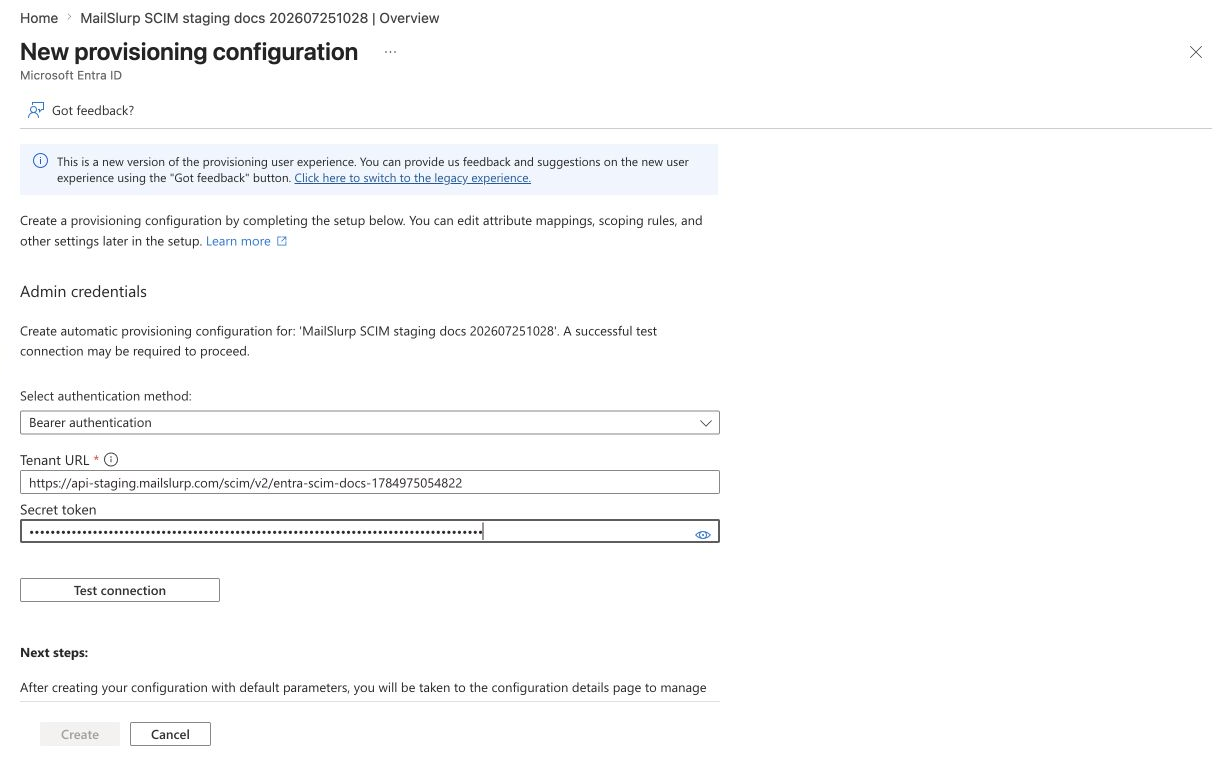Open the authentication method dropdown
The width and height of the screenshot is (1232, 766).
[370, 423]
